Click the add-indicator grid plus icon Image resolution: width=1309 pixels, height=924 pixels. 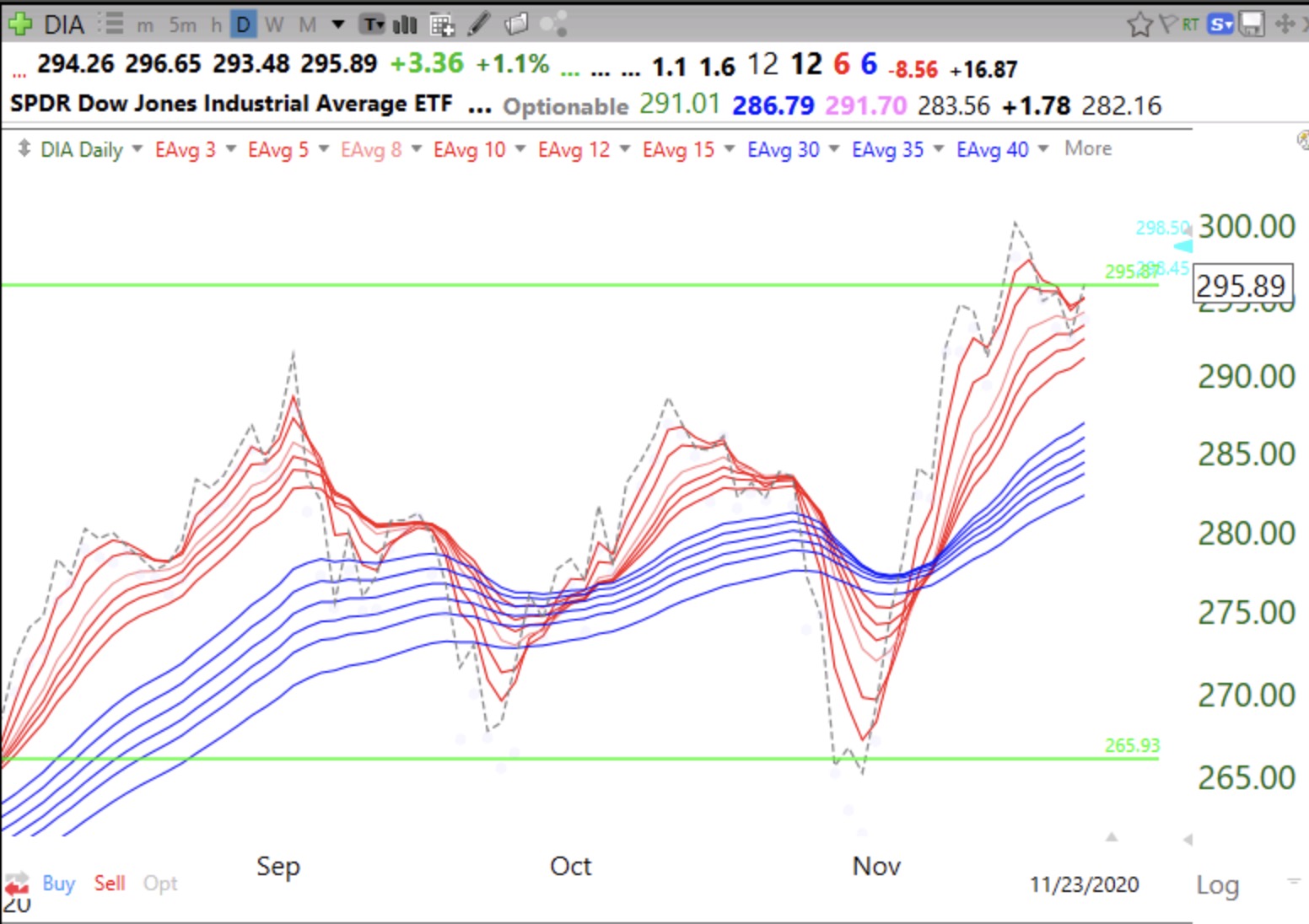442,24
